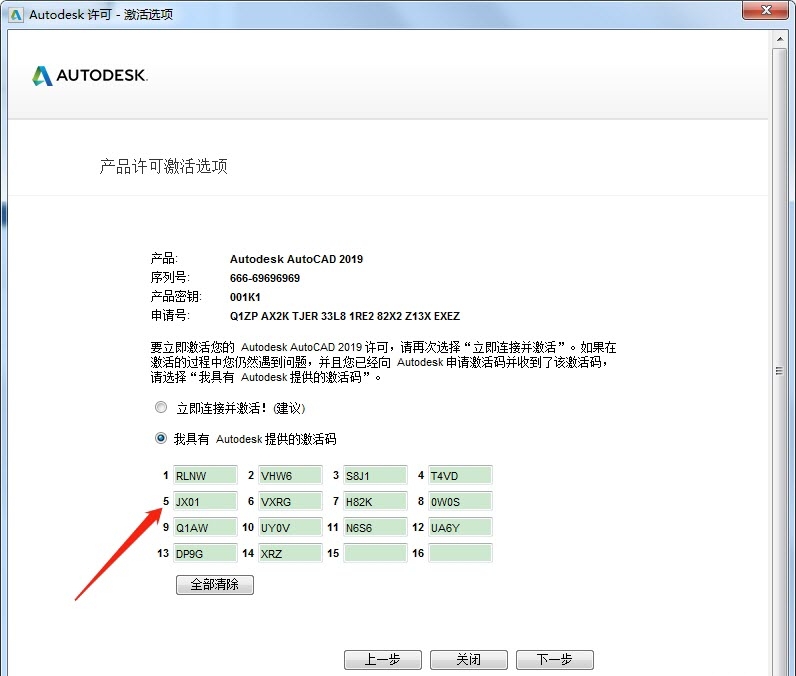
Task: Click activation code field 6 containing VXRG
Action: pyautogui.click(x=290, y=501)
